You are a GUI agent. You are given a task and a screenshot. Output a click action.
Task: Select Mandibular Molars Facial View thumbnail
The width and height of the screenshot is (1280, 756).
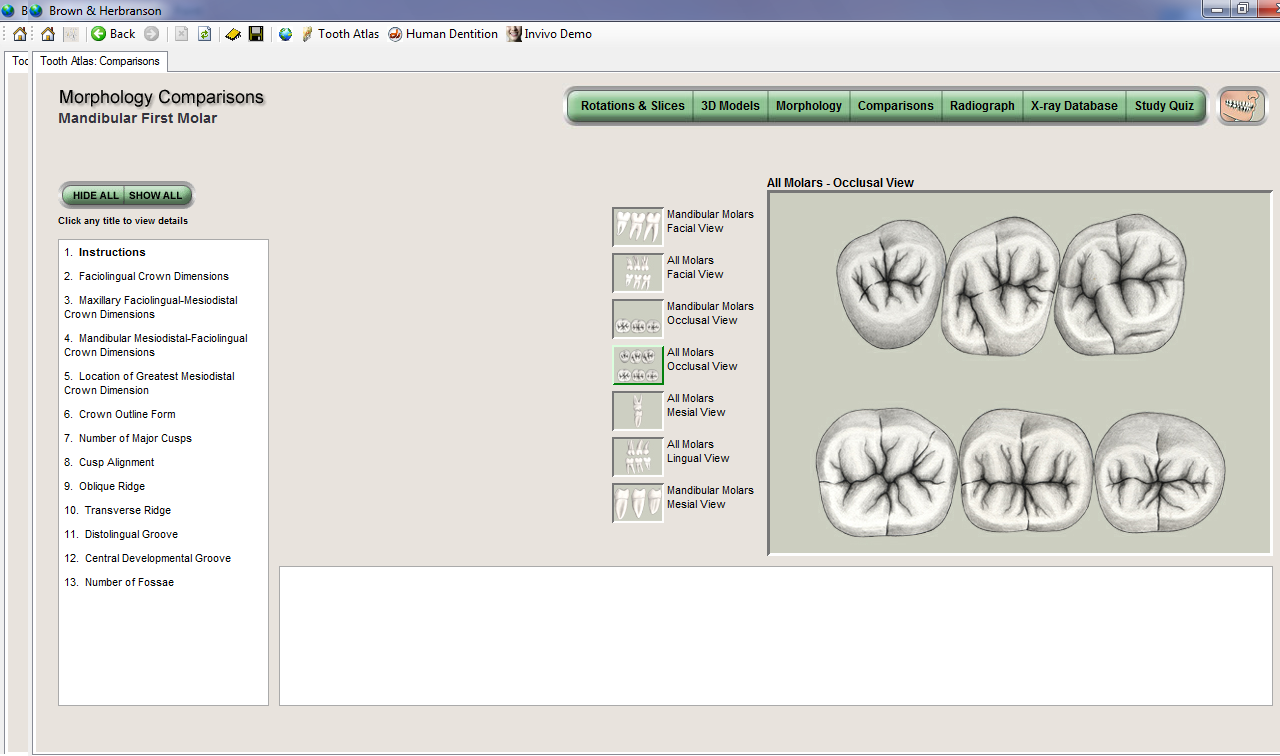click(x=638, y=227)
